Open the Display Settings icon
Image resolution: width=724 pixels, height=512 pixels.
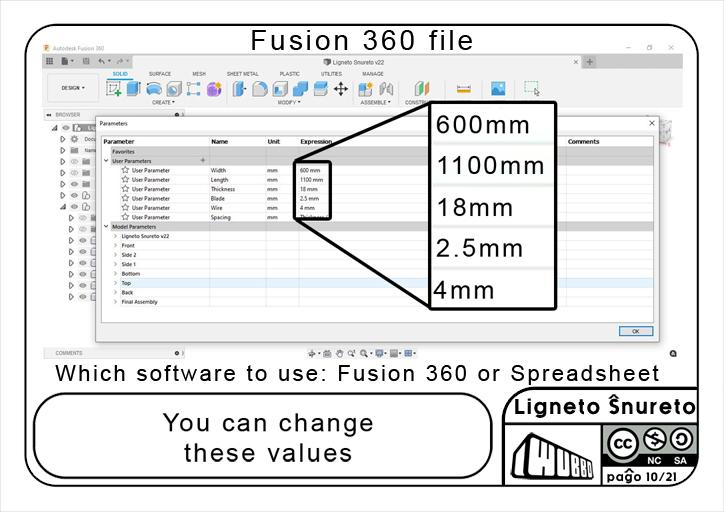click(x=380, y=354)
